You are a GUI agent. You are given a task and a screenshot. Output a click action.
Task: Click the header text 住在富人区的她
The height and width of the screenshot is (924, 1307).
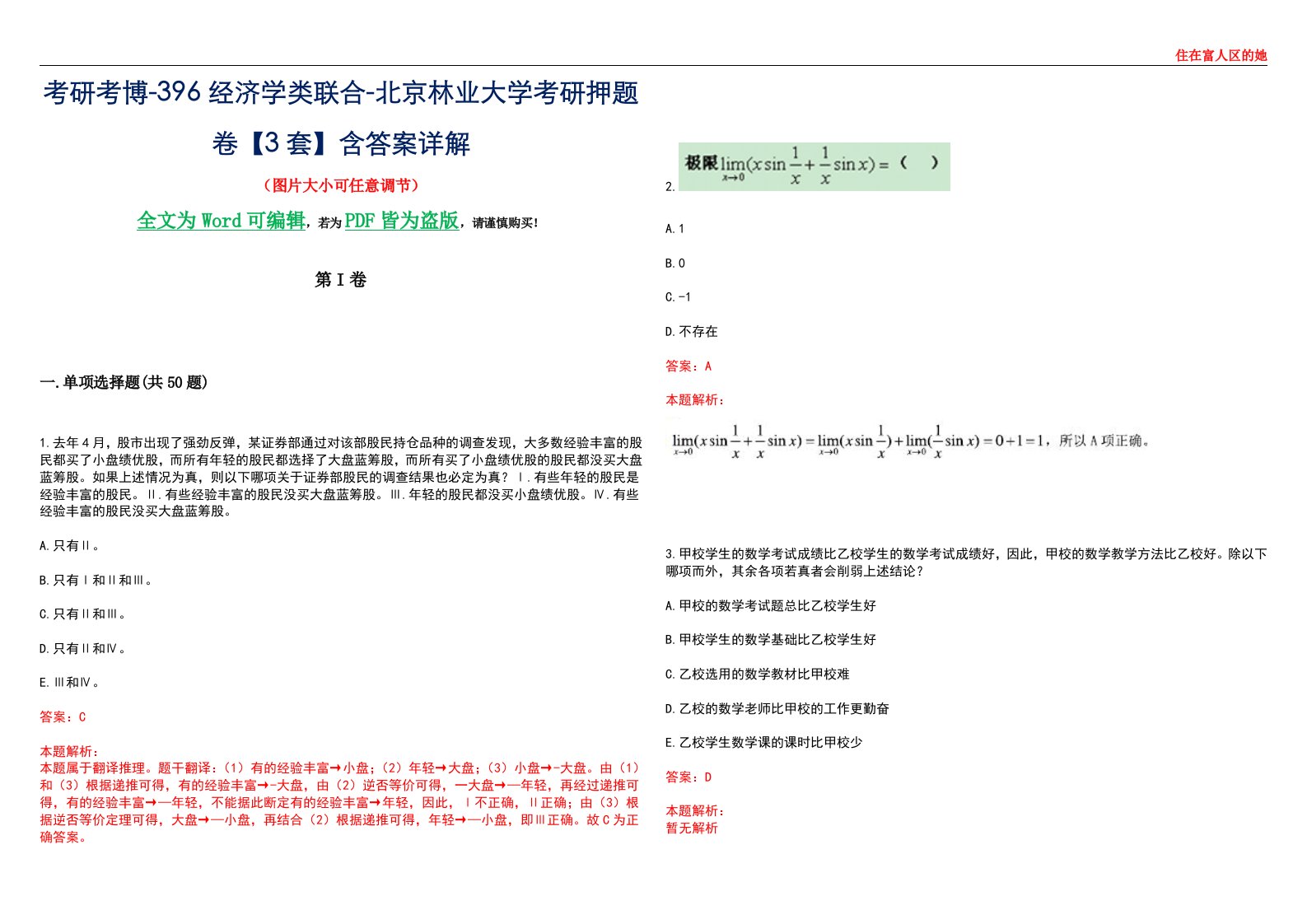[x=1221, y=55]
